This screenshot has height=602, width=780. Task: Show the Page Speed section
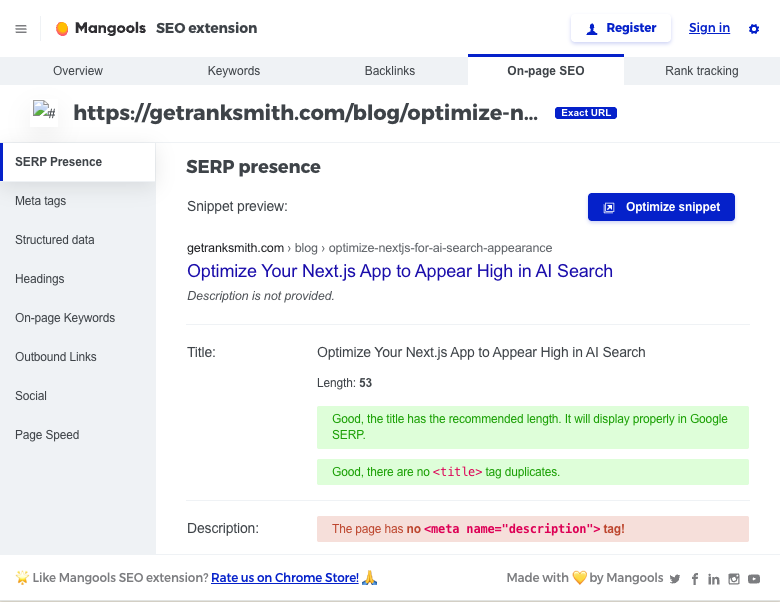tap(47, 435)
